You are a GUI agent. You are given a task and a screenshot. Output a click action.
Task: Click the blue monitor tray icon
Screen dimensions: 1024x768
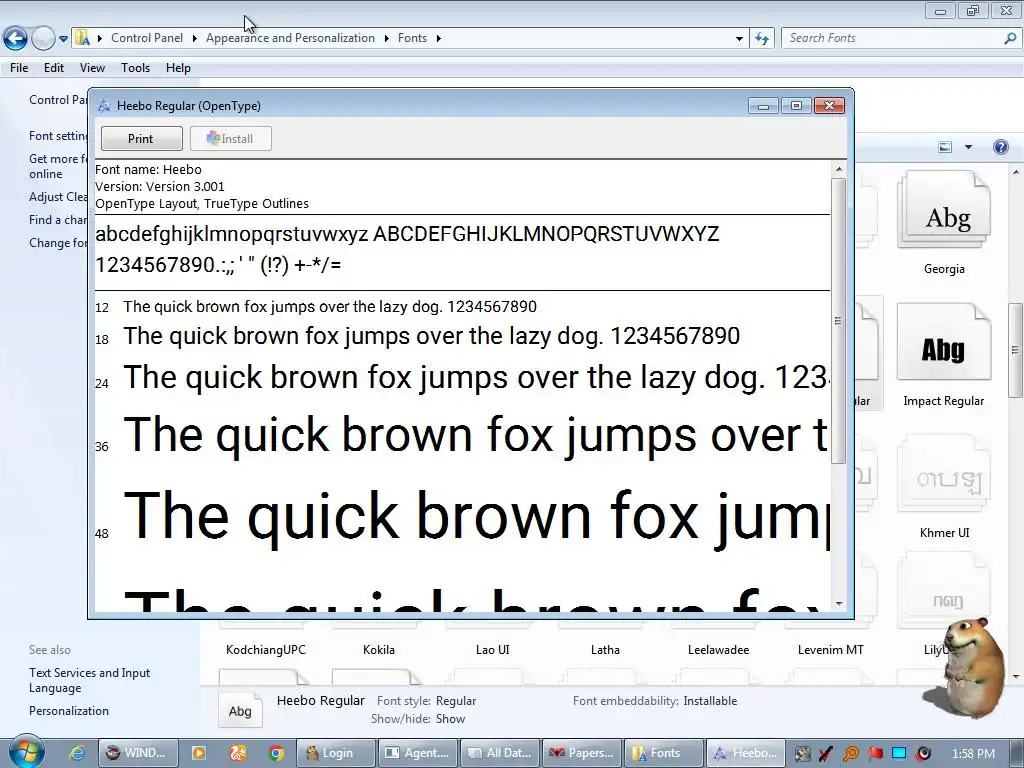point(899,754)
